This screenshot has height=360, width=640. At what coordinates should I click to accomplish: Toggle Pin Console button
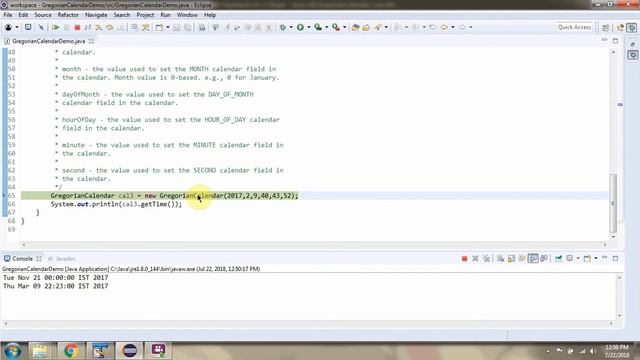[x=558, y=258]
